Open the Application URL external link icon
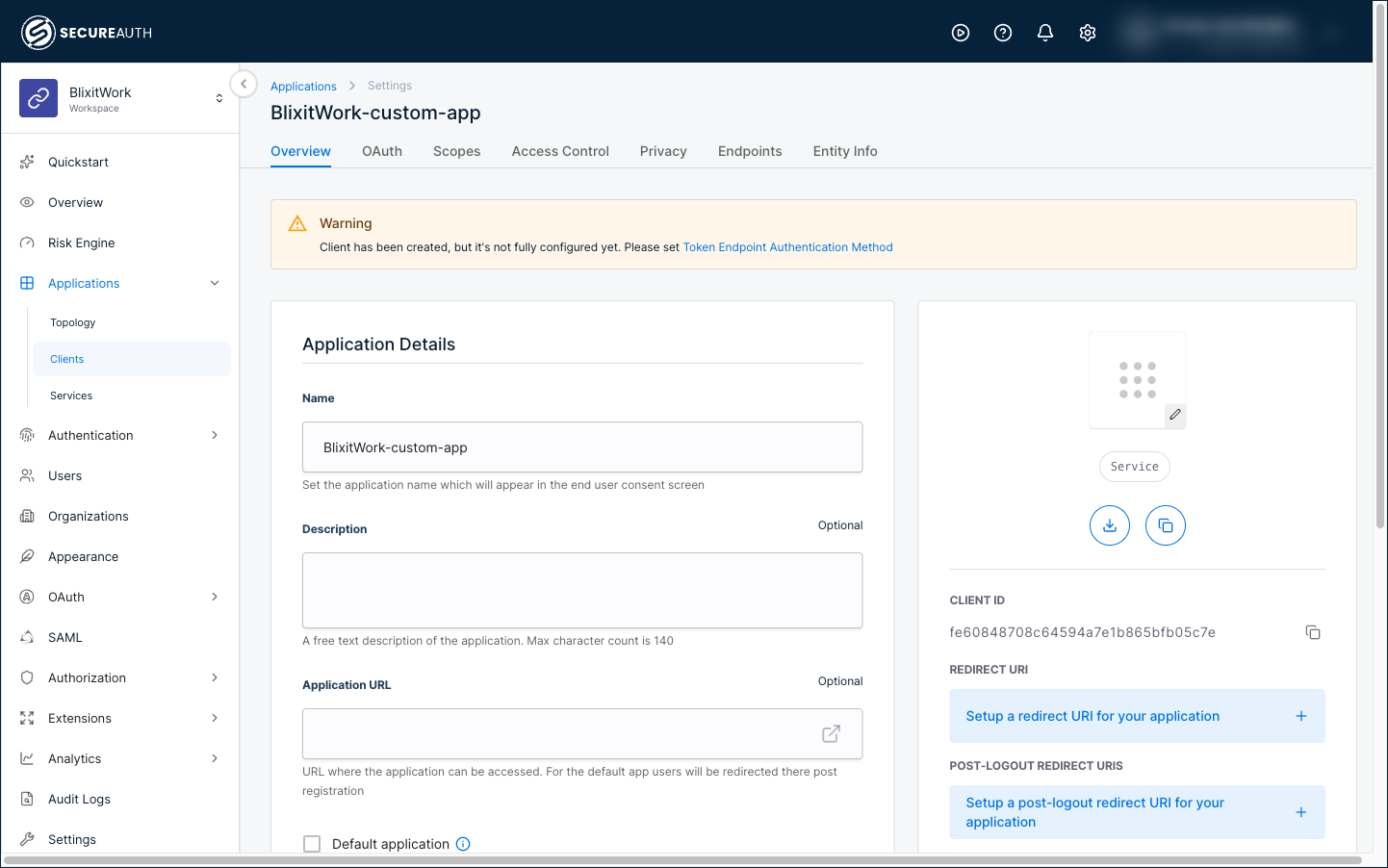The width and height of the screenshot is (1388, 868). pos(832,734)
